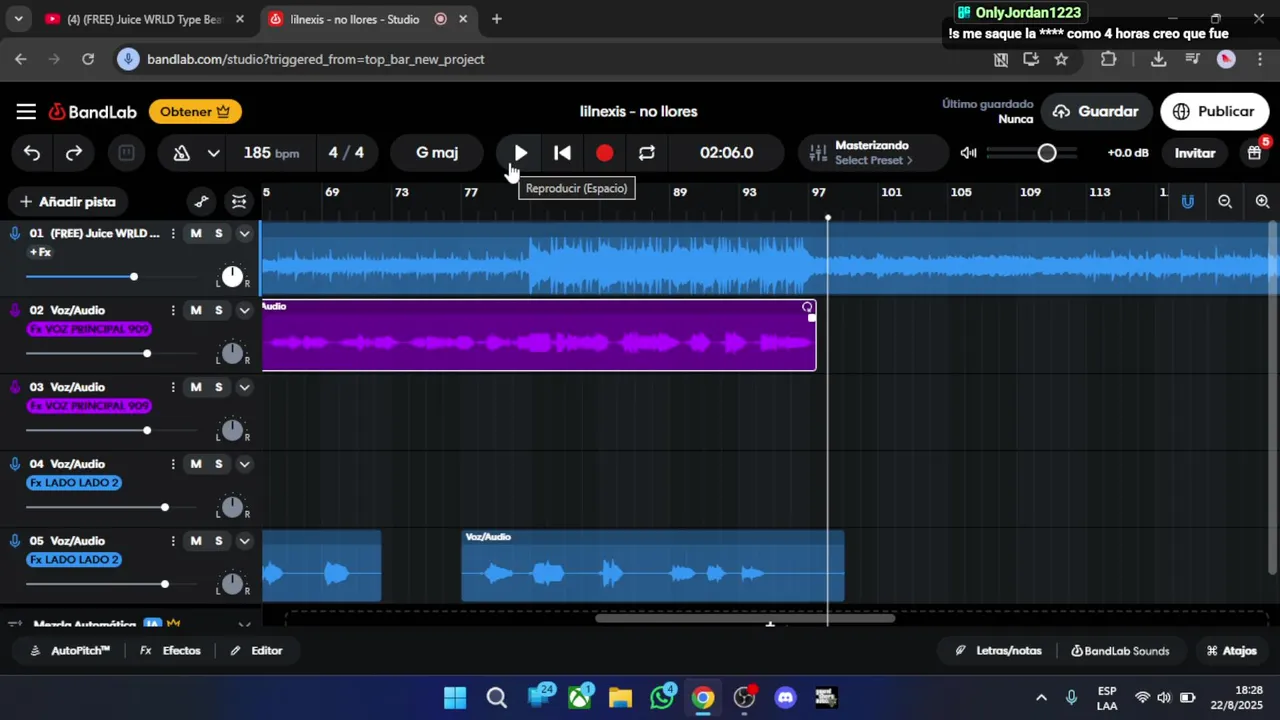
Task: Click track 04 microphone icon
Action: 14,464
